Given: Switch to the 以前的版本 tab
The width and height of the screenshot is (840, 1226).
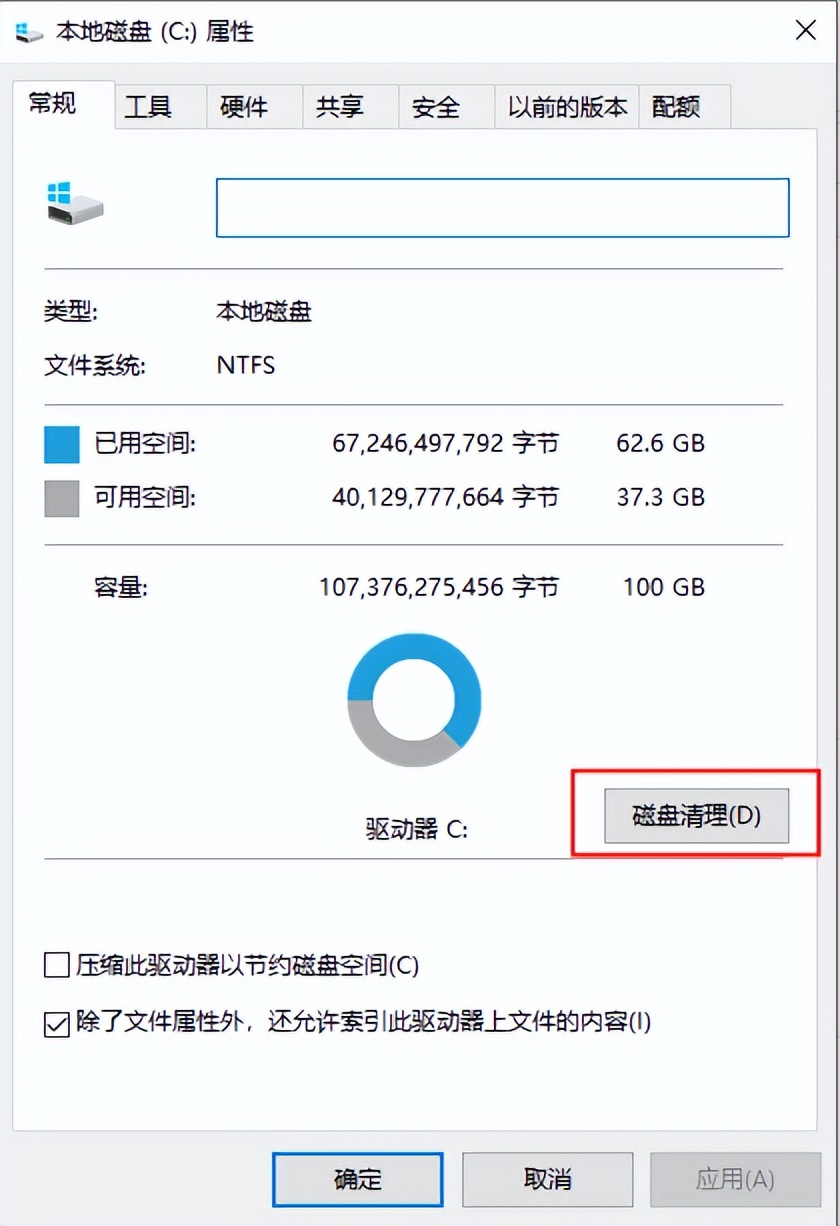Looking at the screenshot, I should tap(565, 106).
